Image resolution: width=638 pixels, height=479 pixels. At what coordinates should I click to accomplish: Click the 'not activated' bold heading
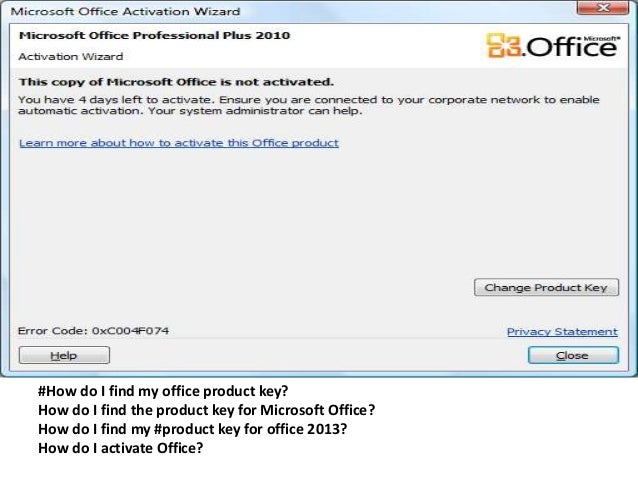[176, 82]
